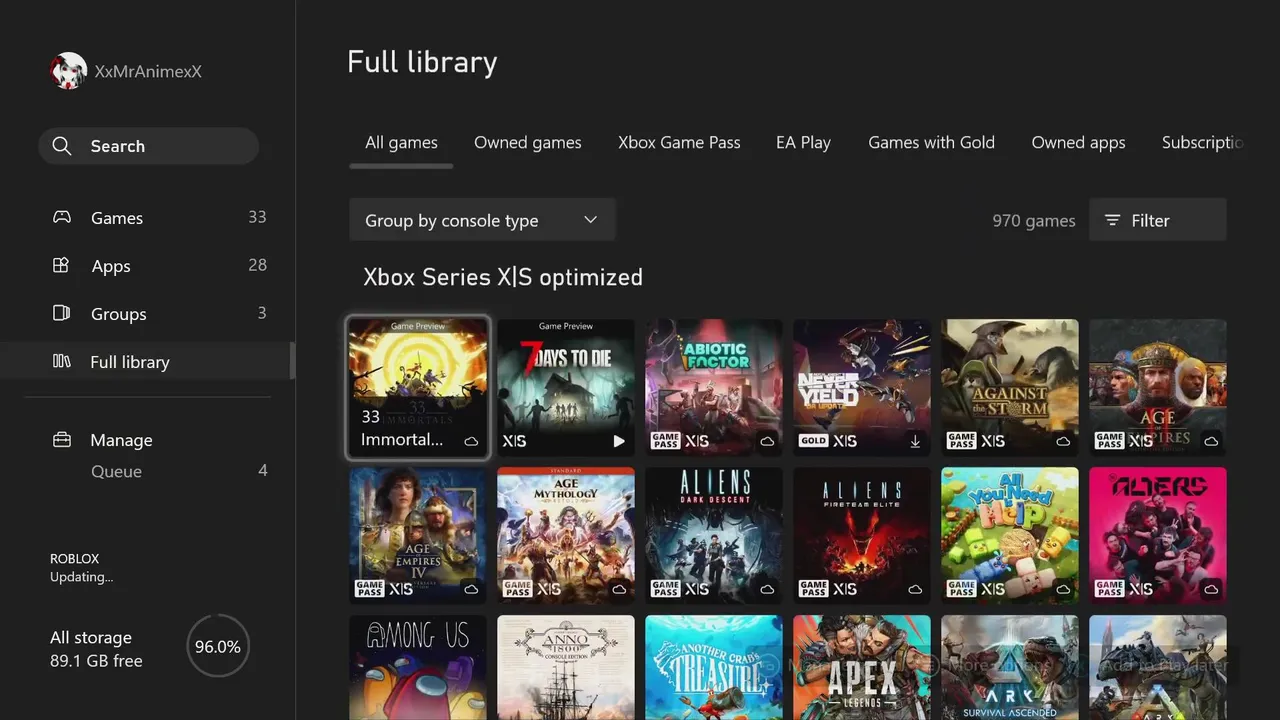The image size is (1280, 720).
Task: Open the XxMrAnimexX profile avatar
Action: [x=68, y=71]
